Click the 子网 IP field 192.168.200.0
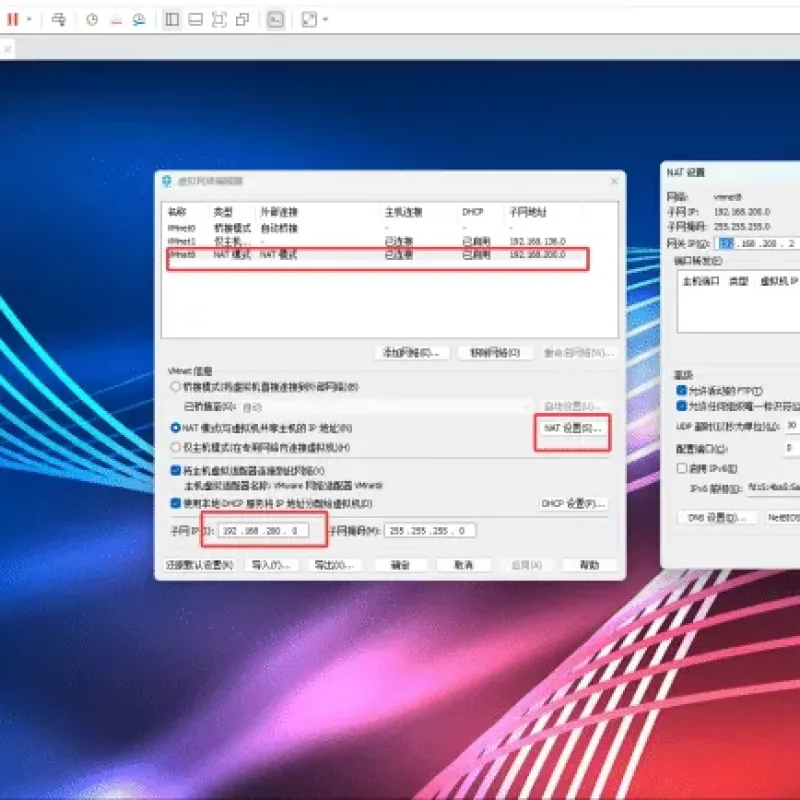This screenshot has width=800, height=800. 263,531
